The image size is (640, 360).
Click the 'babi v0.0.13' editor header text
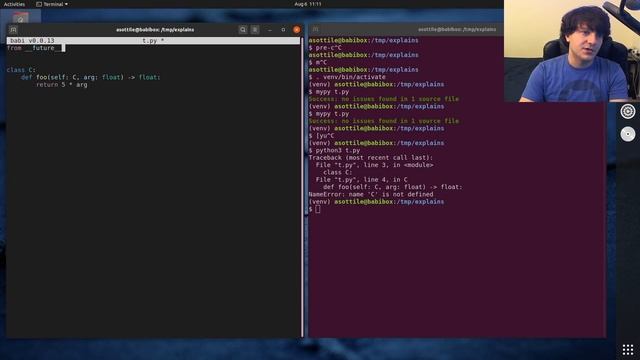[32, 40]
